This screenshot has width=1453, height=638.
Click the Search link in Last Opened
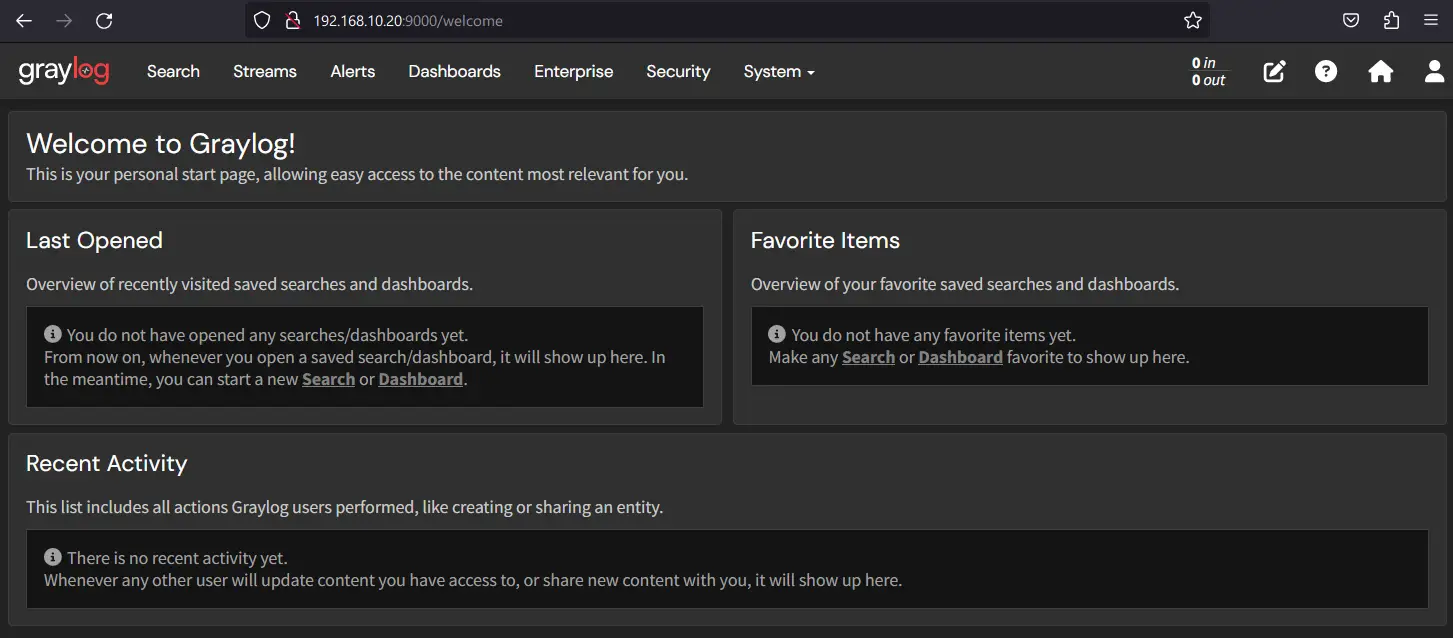pyautogui.click(x=329, y=379)
